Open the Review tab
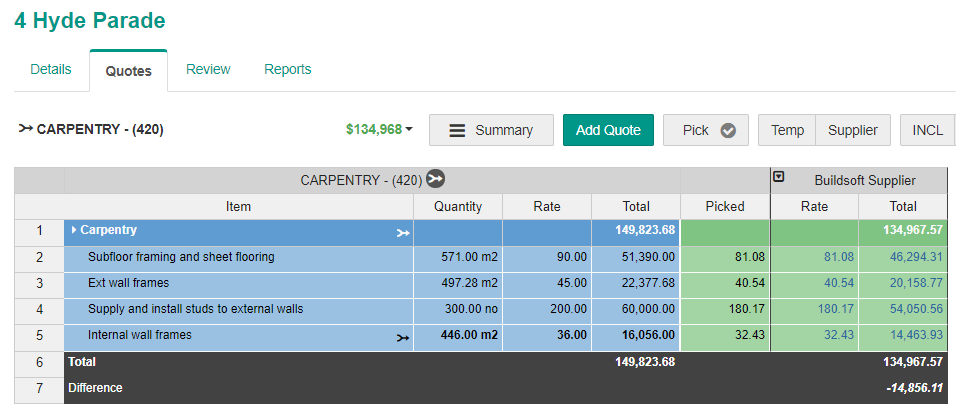 click(x=208, y=69)
